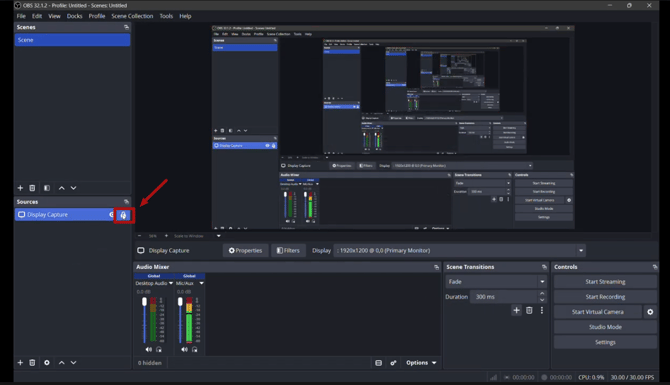
Task: Click the main preview canvas
Action: (x=393, y=127)
